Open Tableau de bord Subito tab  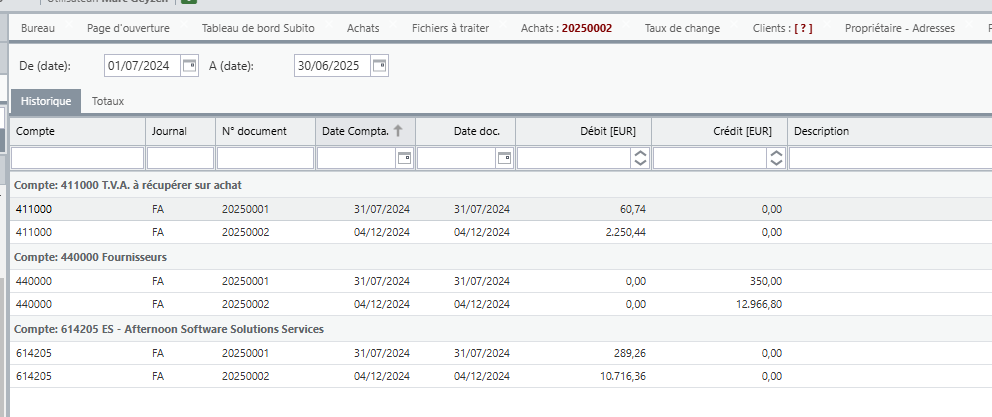click(x=258, y=28)
